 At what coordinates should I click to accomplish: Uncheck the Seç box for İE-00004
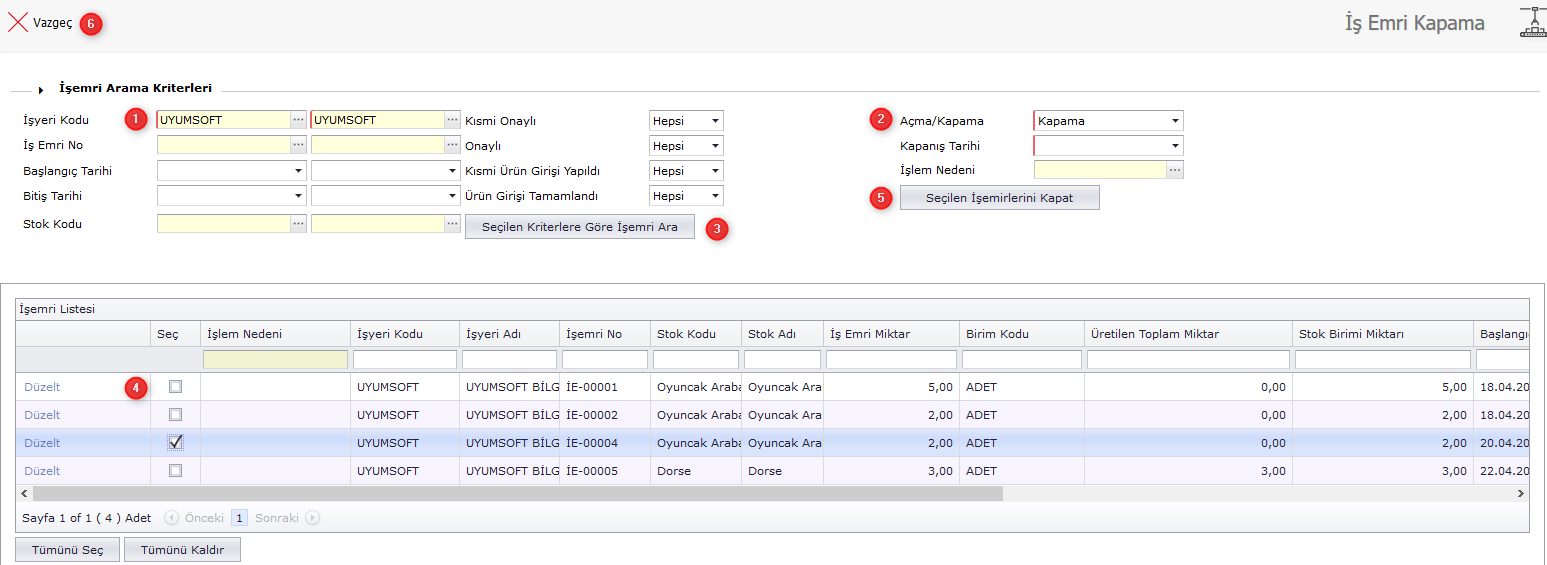[176, 442]
